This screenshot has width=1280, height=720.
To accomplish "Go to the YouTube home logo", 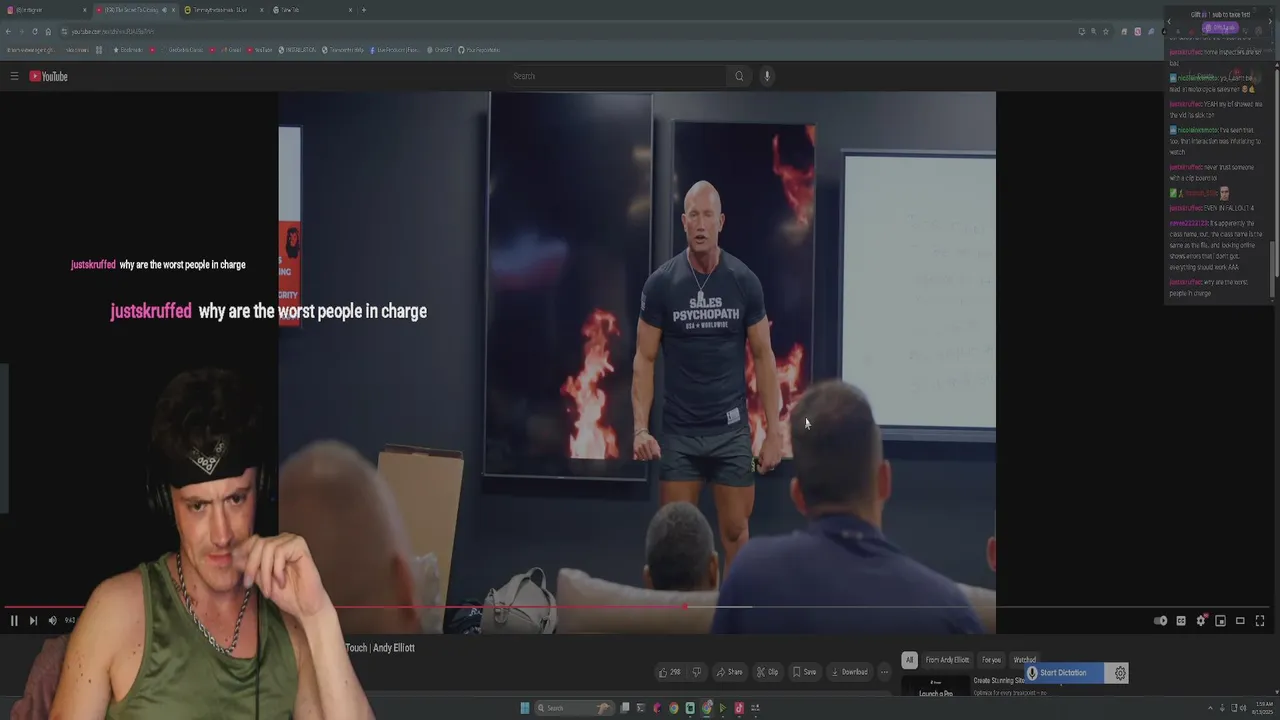I will (48, 76).
